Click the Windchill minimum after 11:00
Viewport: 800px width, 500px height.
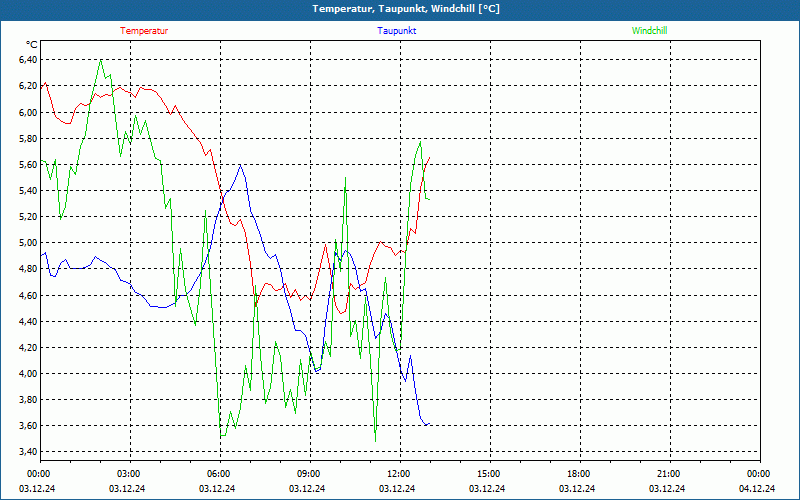[376, 441]
